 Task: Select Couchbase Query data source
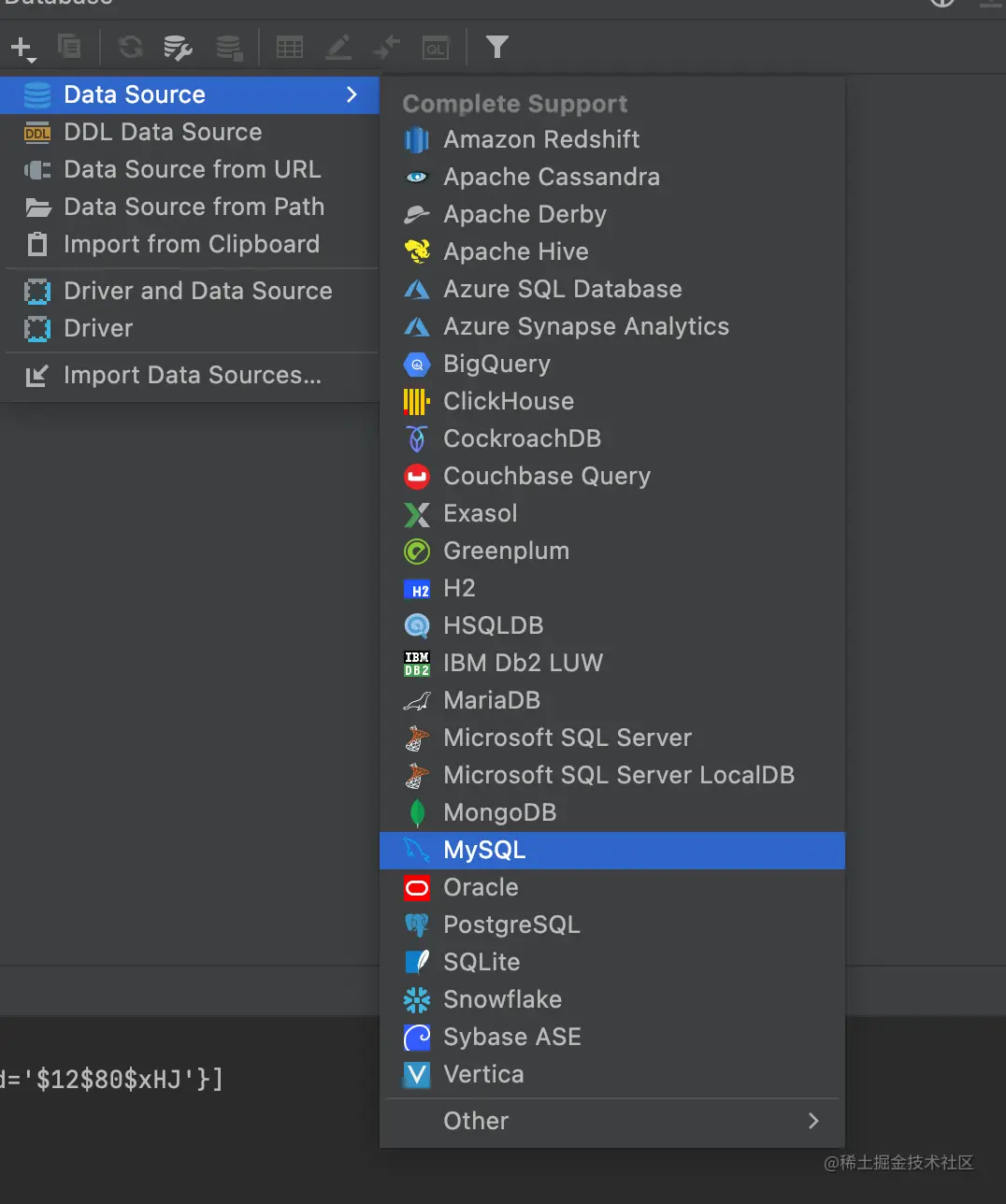tap(612, 476)
